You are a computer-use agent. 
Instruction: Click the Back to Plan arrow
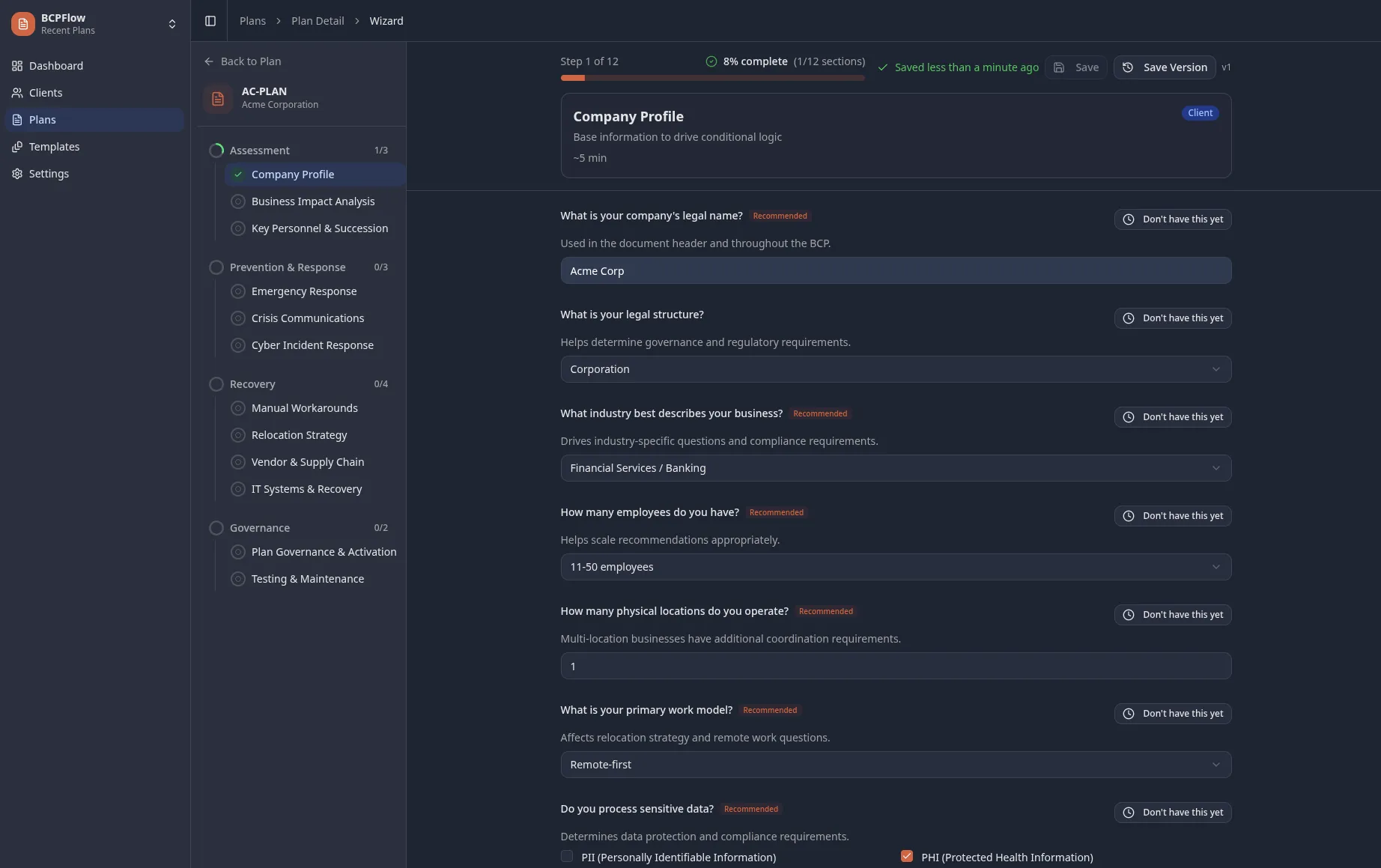[x=209, y=61]
